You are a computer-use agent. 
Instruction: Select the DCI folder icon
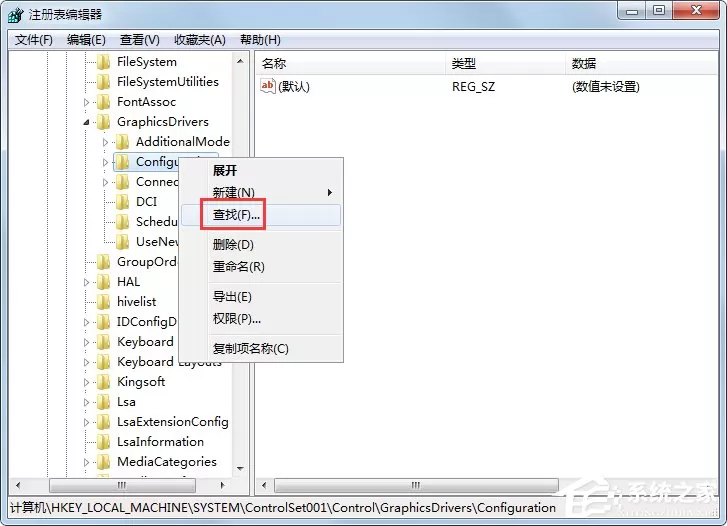(122, 202)
